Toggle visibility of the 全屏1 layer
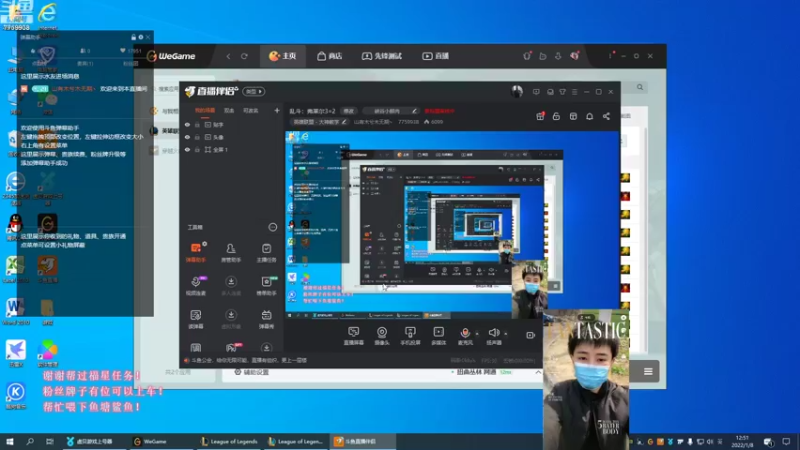The width and height of the screenshot is (800, 450). pos(187,149)
